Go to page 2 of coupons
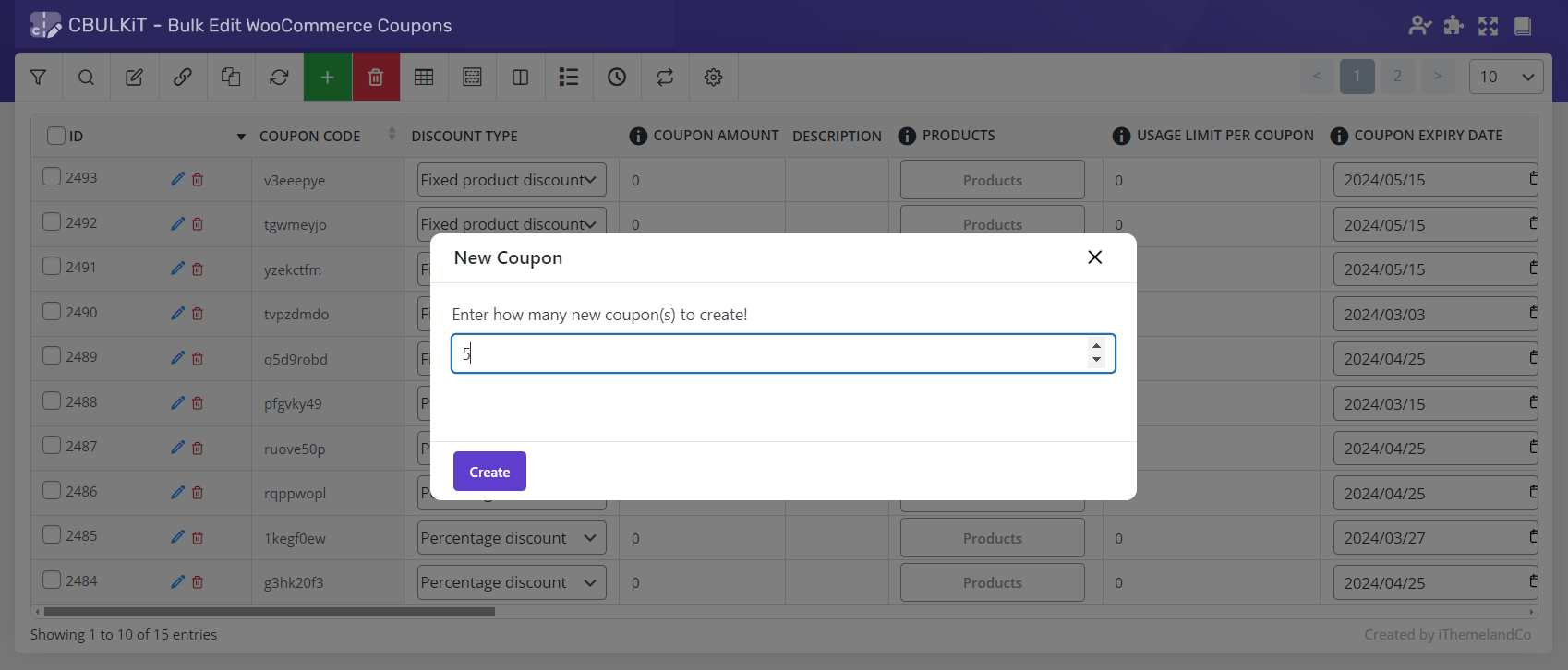Viewport: 1568px width, 670px height. 1397,77
